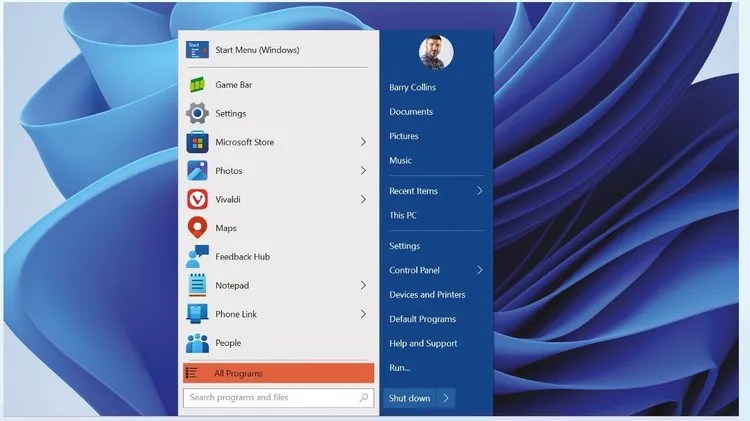The width and height of the screenshot is (750, 421).
Task: Expand the Notepad jump list arrow
Action: coord(363,286)
